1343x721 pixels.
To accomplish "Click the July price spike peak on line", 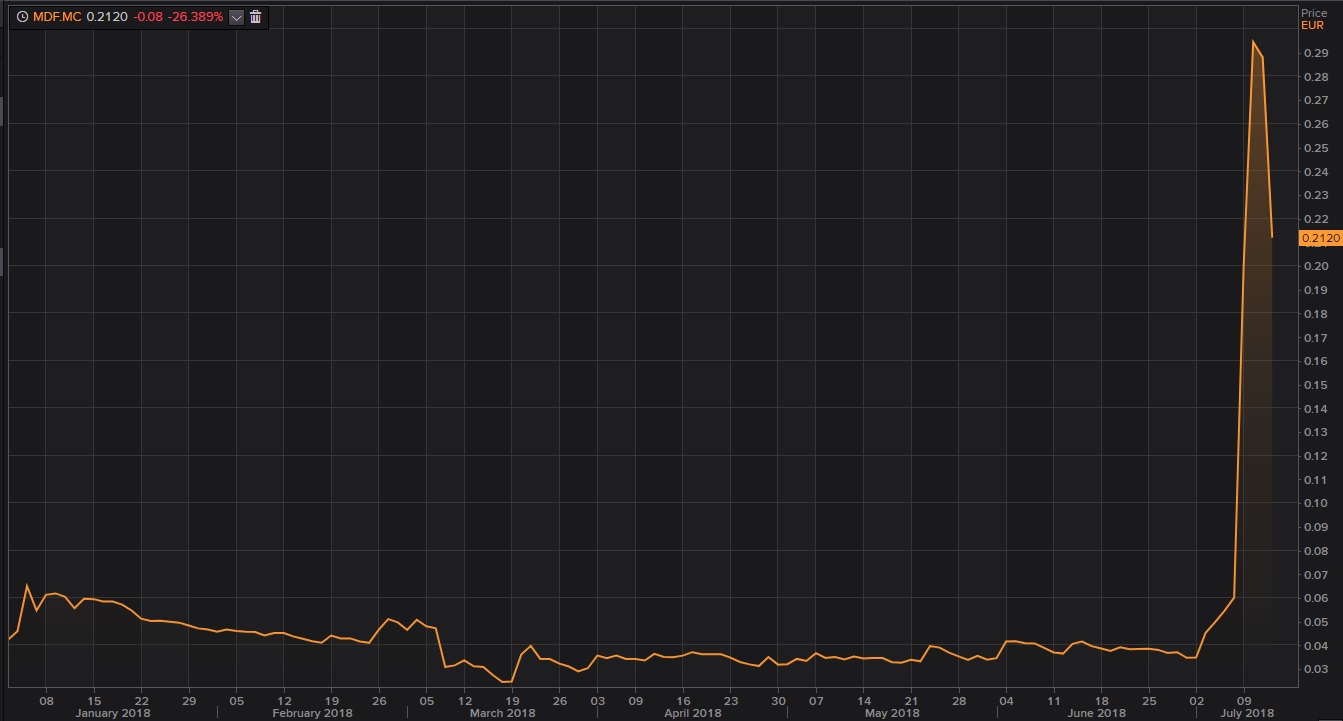I will click(x=1253, y=41).
